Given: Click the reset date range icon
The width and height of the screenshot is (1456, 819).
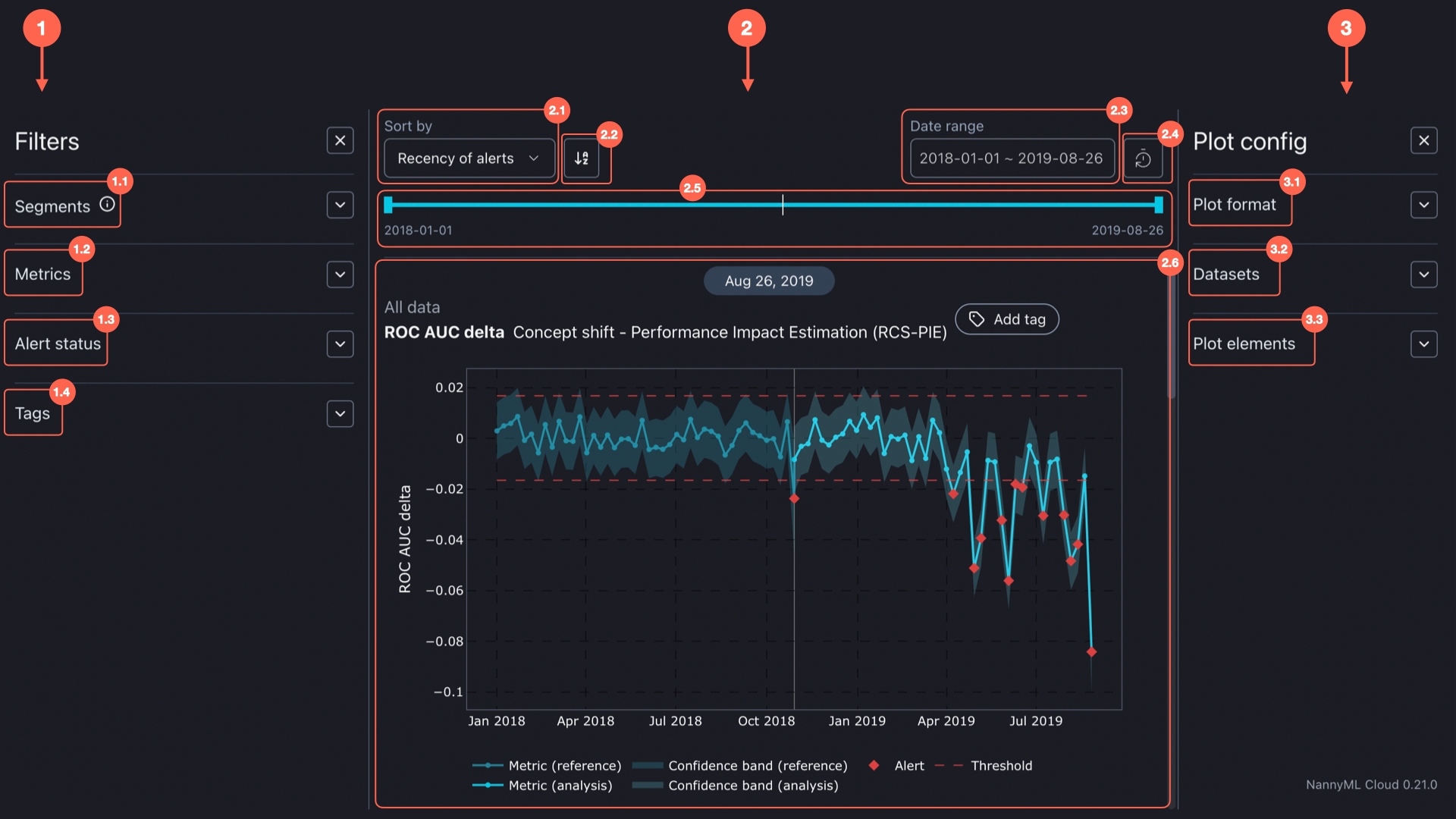Looking at the screenshot, I should (x=1143, y=159).
